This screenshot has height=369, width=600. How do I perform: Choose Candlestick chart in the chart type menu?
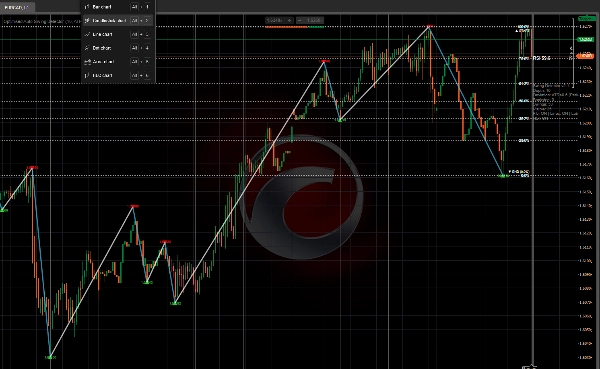coord(117,20)
